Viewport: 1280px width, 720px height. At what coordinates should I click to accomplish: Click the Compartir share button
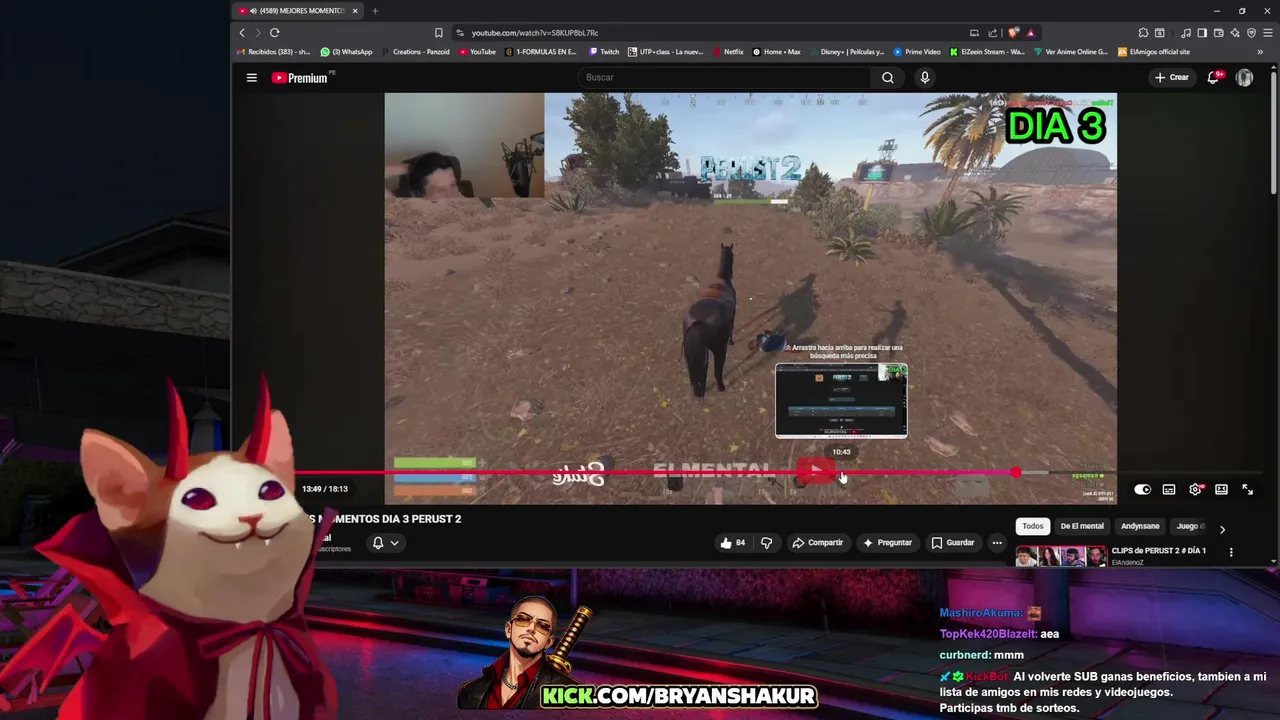(x=817, y=543)
